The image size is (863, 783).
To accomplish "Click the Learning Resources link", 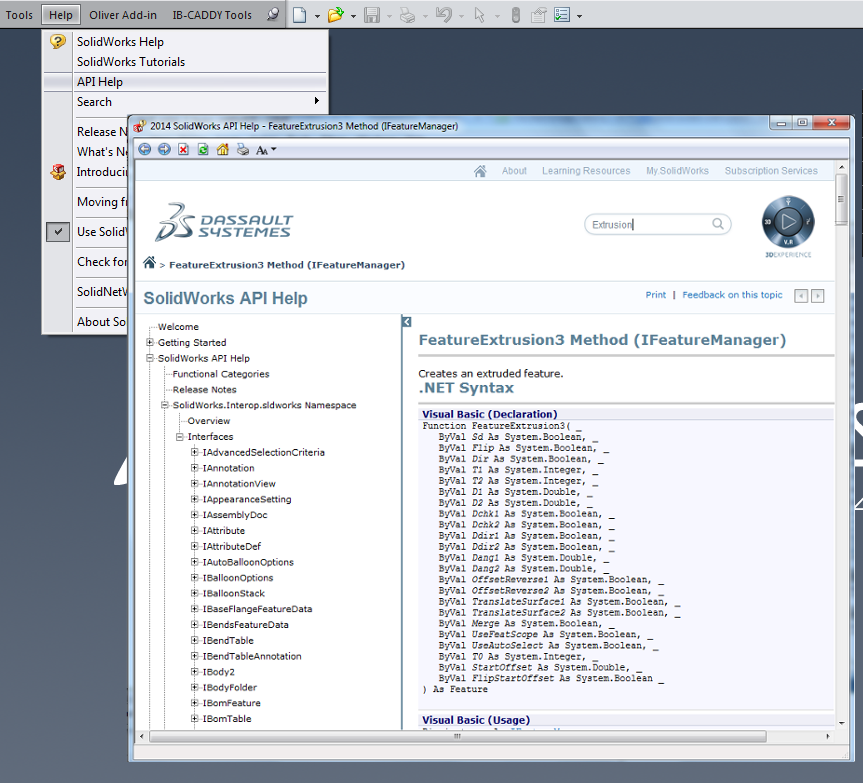I will pyautogui.click(x=586, y=171).
